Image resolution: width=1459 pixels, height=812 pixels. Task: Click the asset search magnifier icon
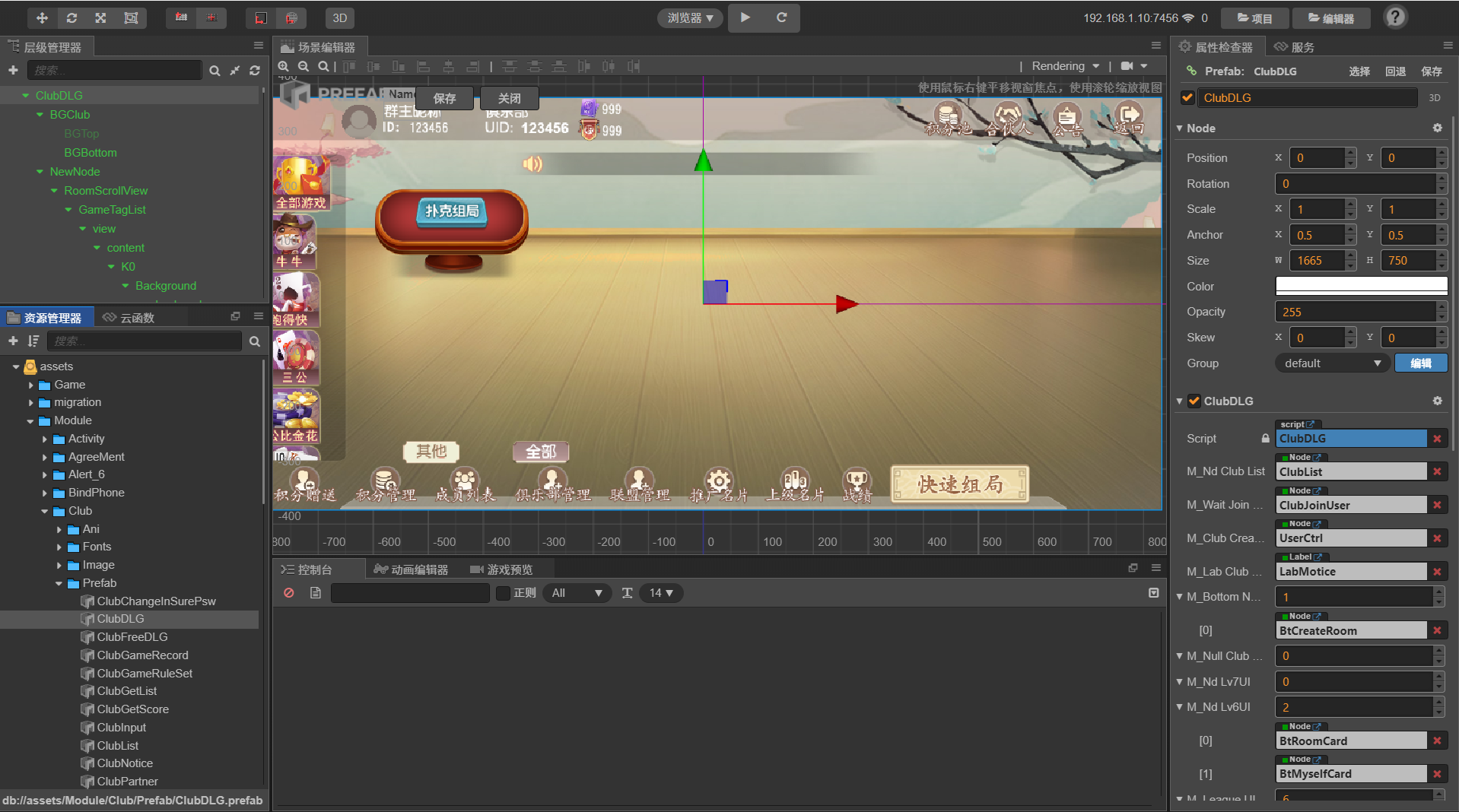click(x=255, y=341)
